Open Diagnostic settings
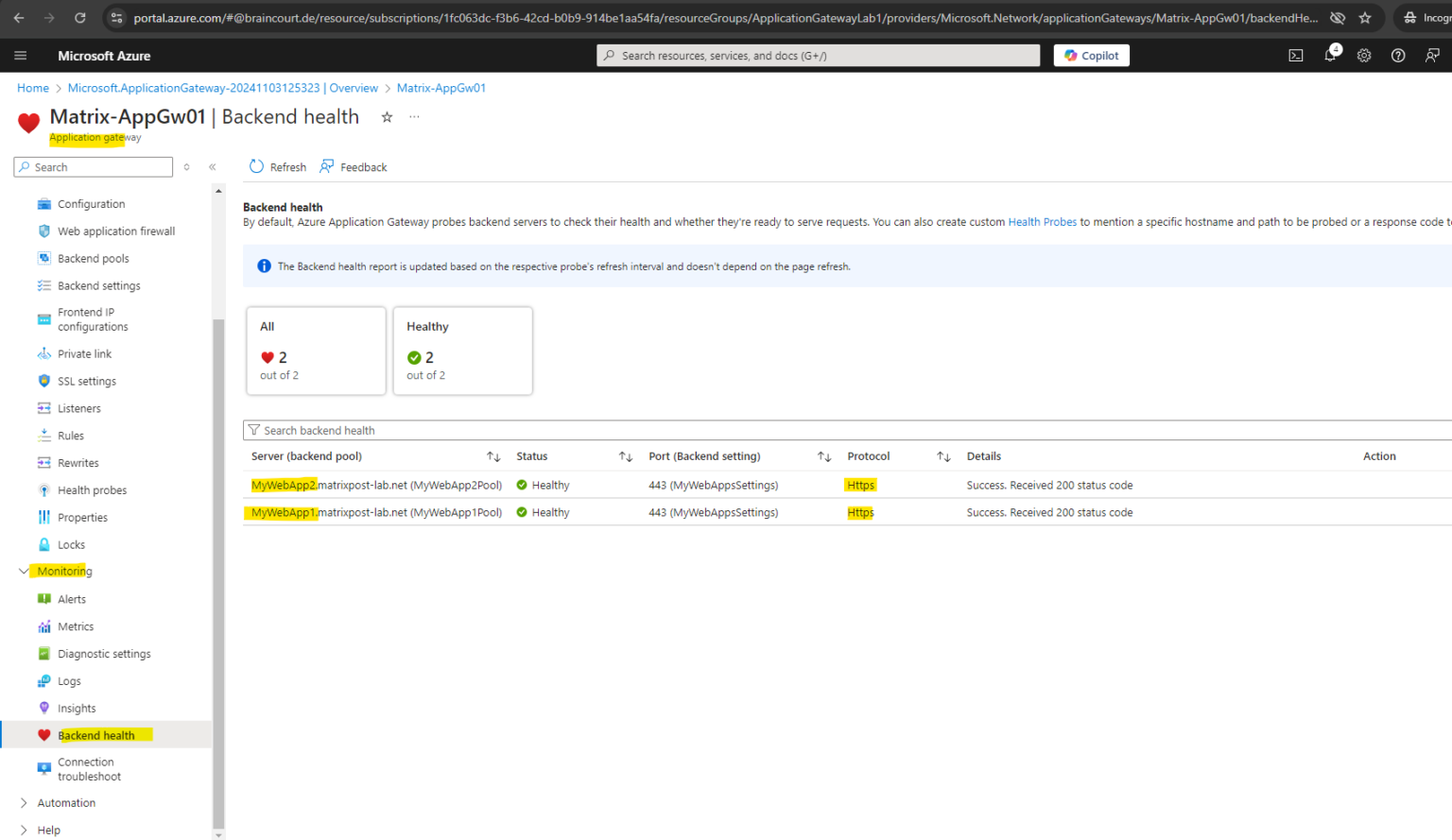This screenshot has height=840, width=1452. [104, 653]
